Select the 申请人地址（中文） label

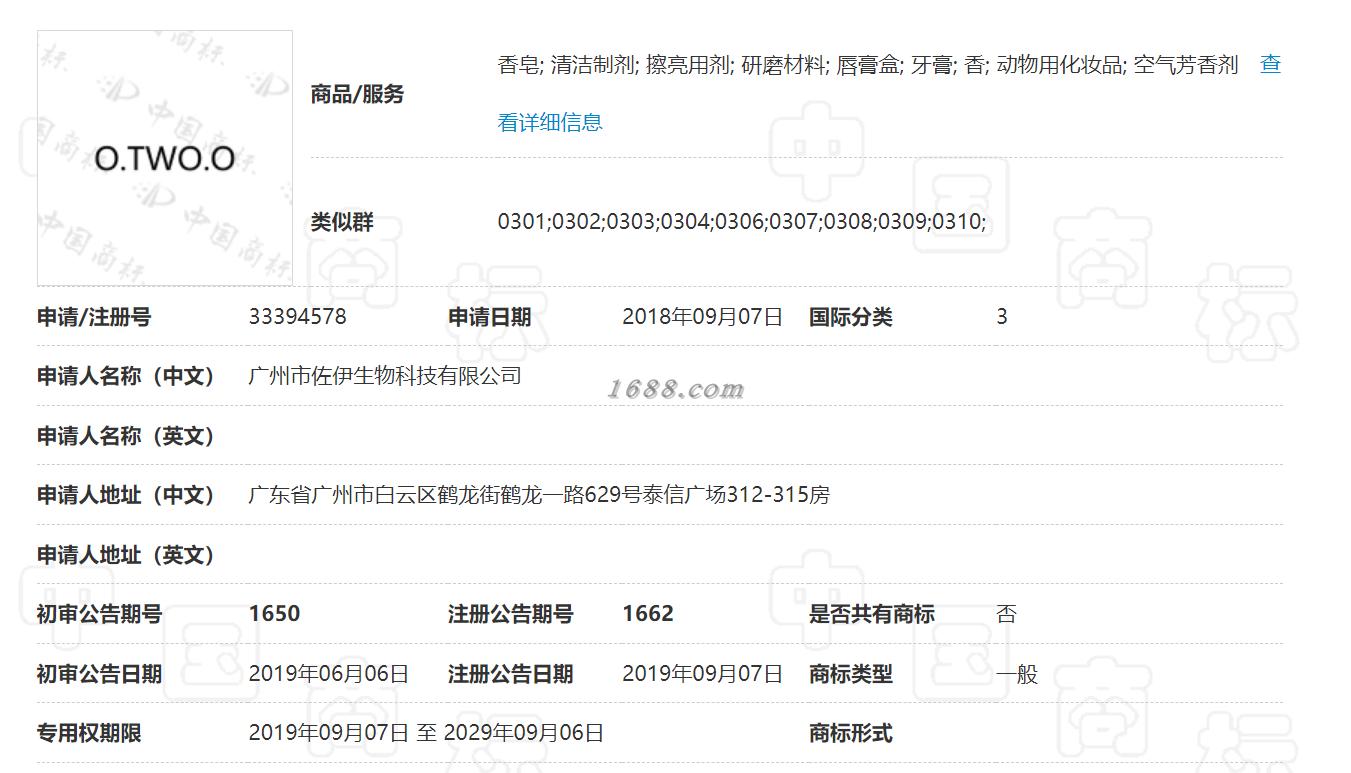(x=126, y=495)
